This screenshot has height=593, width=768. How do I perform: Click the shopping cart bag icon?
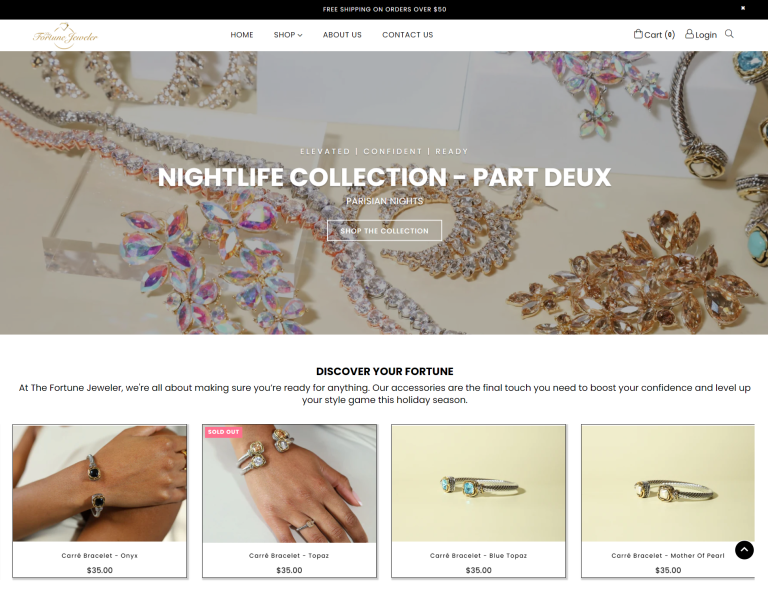(x=638, y=34)
